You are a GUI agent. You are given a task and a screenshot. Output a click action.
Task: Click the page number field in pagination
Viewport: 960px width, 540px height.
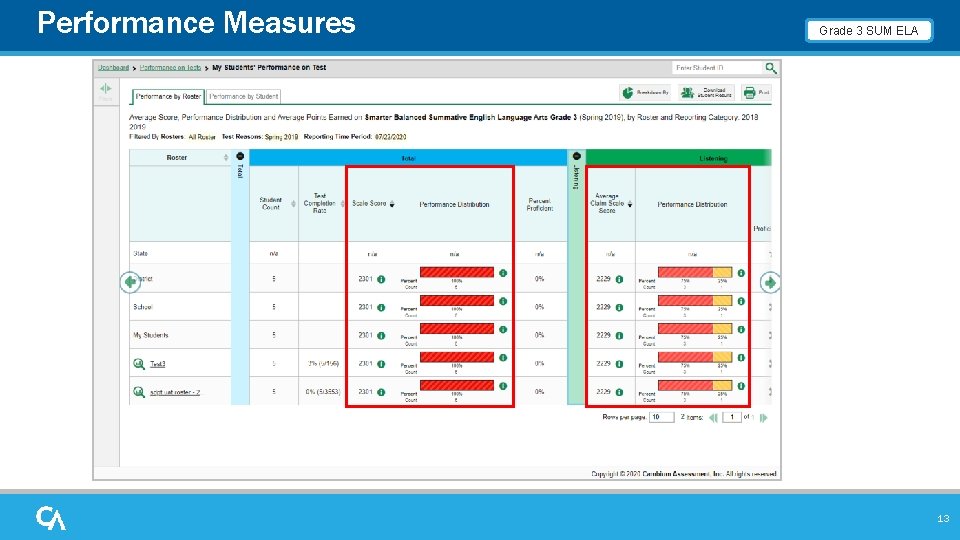(x=732, y=418)
